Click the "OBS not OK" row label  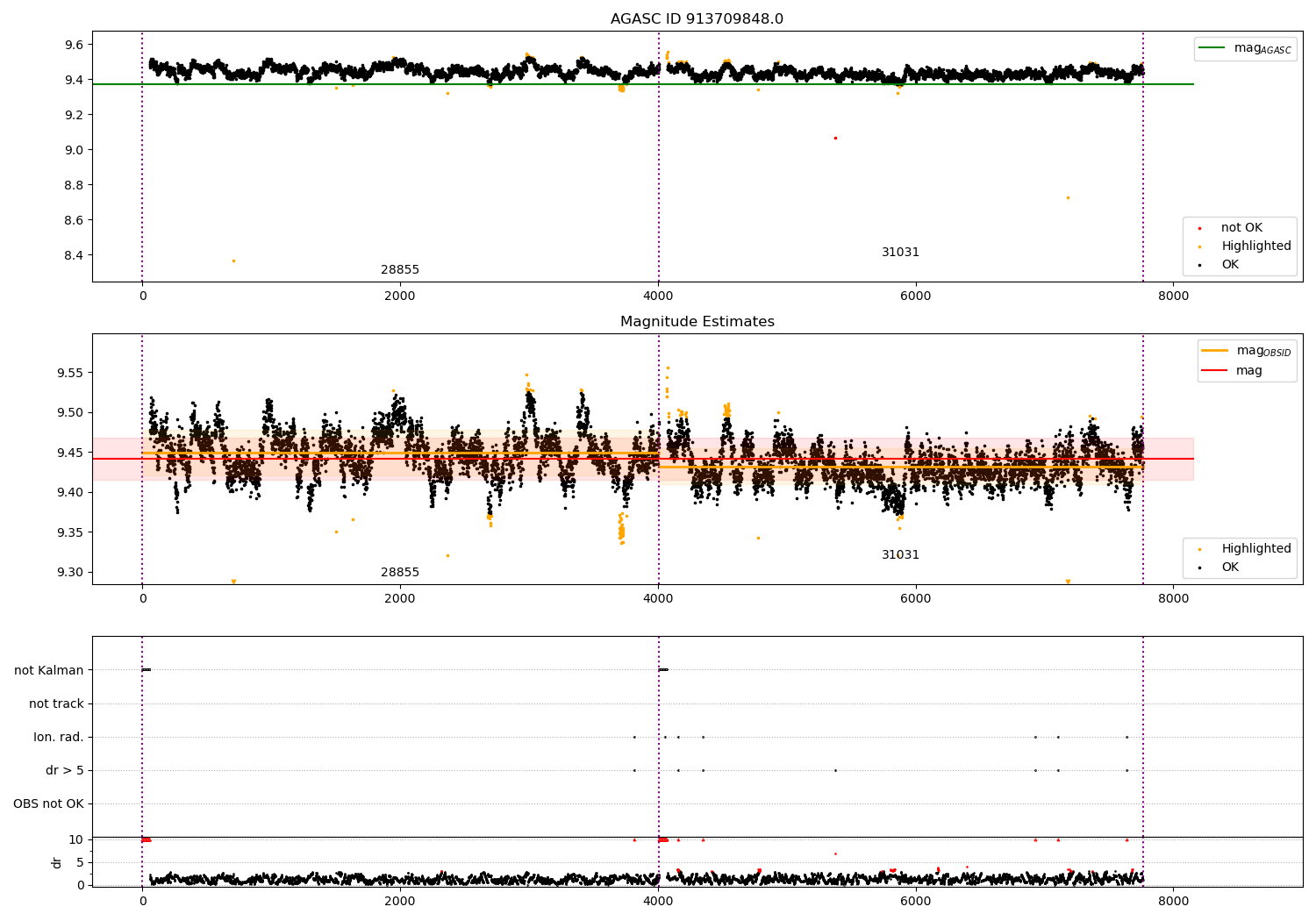48,804
